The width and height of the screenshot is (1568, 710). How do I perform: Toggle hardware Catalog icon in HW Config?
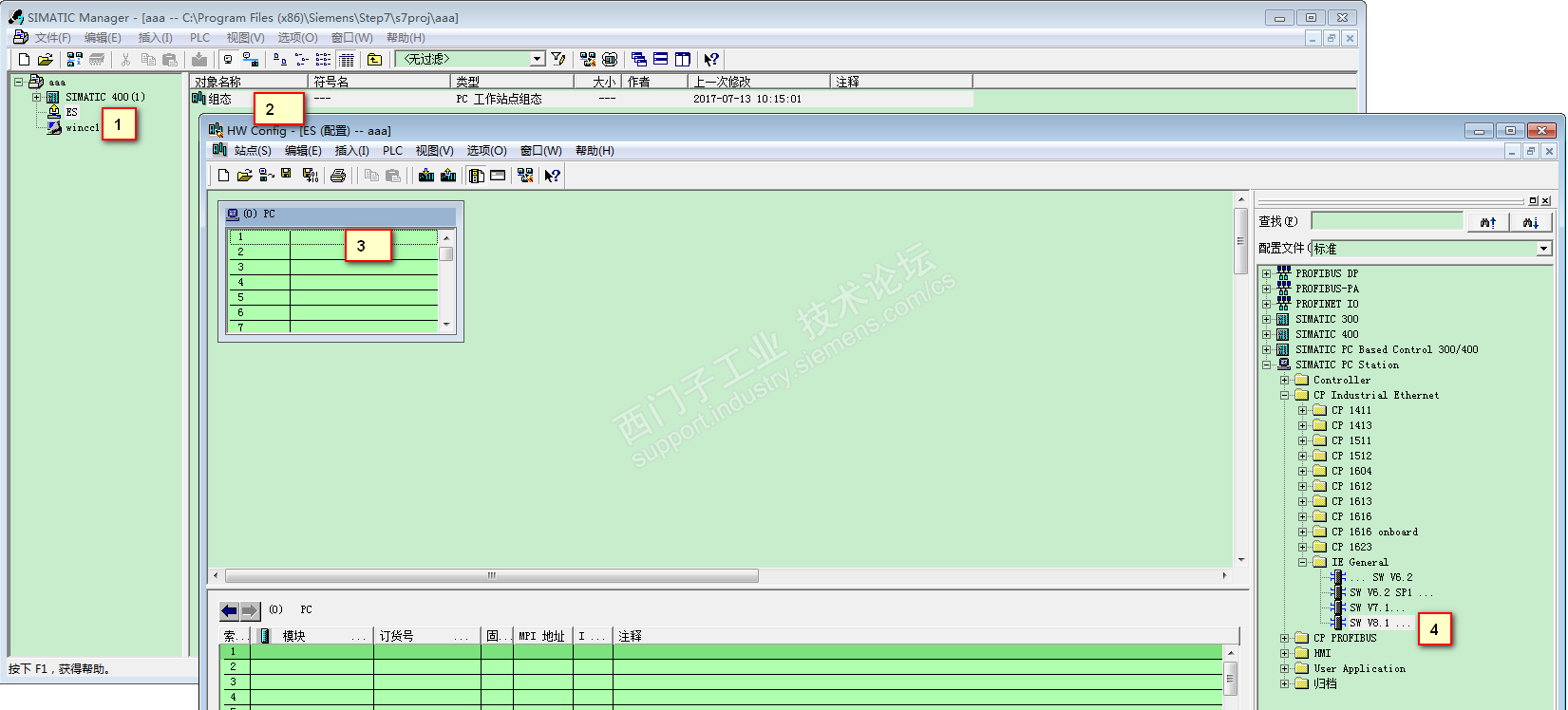(477, 175)
